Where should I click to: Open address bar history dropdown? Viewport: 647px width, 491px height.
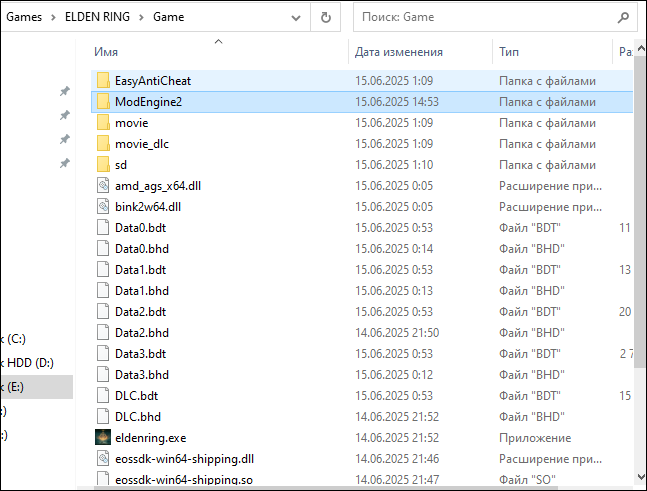296,18
